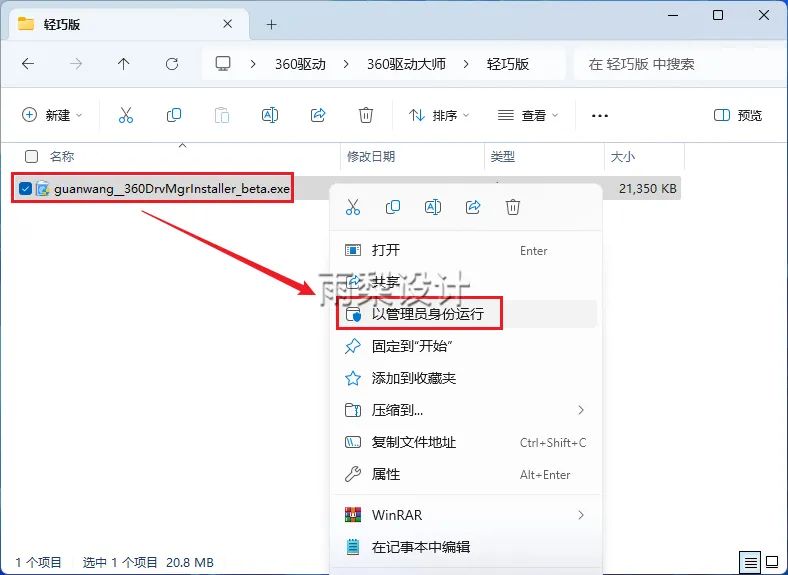The width and height of the screenshot is (788, 575).
Task: Open the three-dots See more menu
Action: [600, 116]
